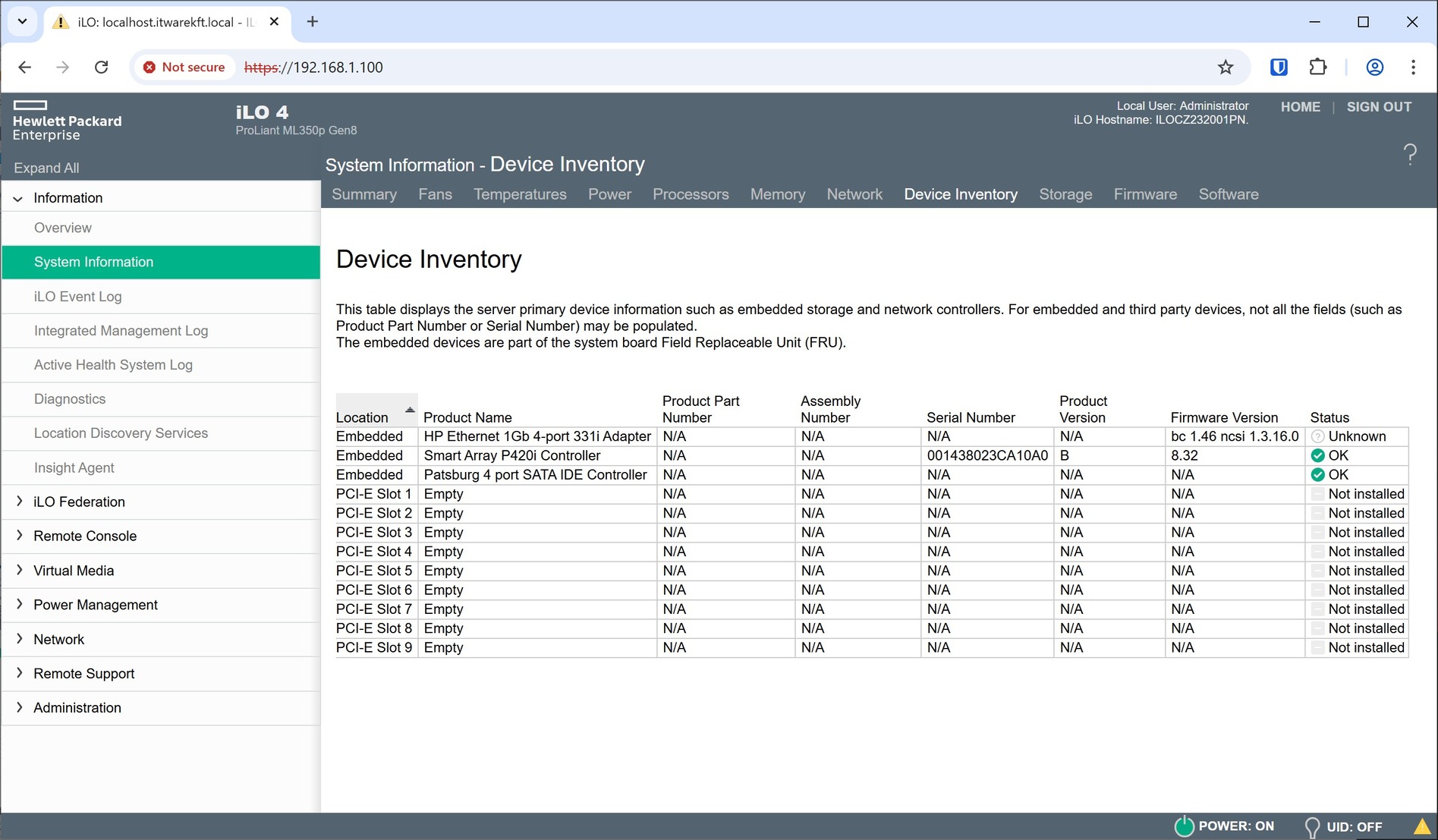This screenshot has height=840, width=1438.
Task: Open Integrated Management Log
Action: coord(121,331)
